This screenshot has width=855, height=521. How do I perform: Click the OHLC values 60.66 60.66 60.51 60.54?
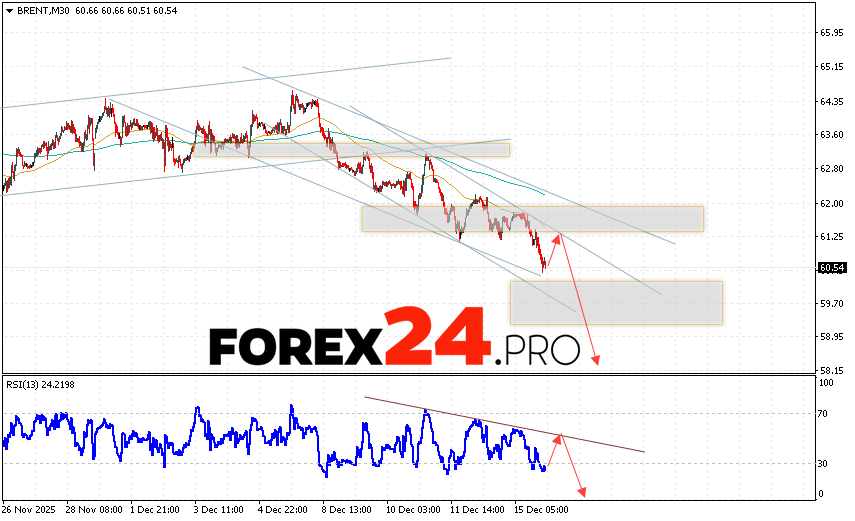pos(126,11)
